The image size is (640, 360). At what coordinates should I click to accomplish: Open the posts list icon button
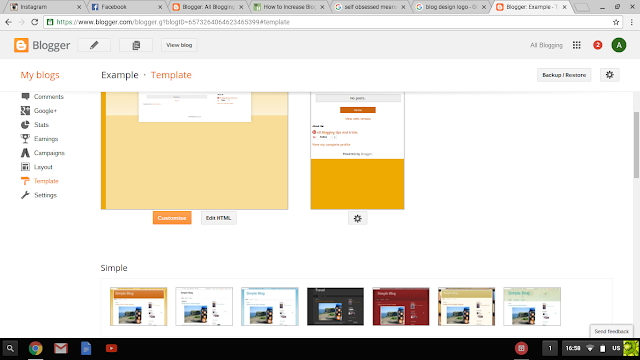pyautogui.click(x=136, y=45)
